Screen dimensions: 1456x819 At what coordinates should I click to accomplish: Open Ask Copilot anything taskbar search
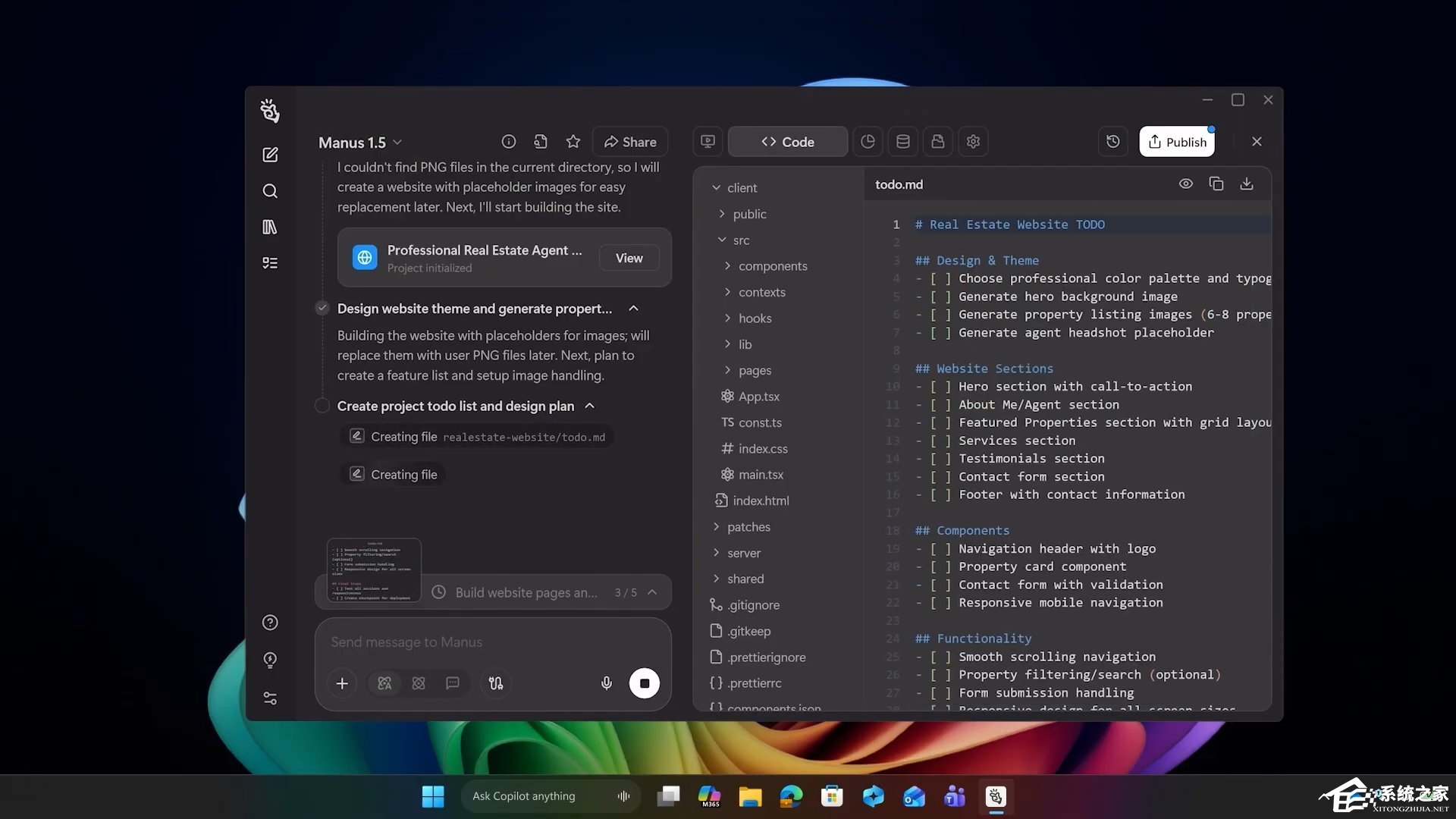pos(551,796)
